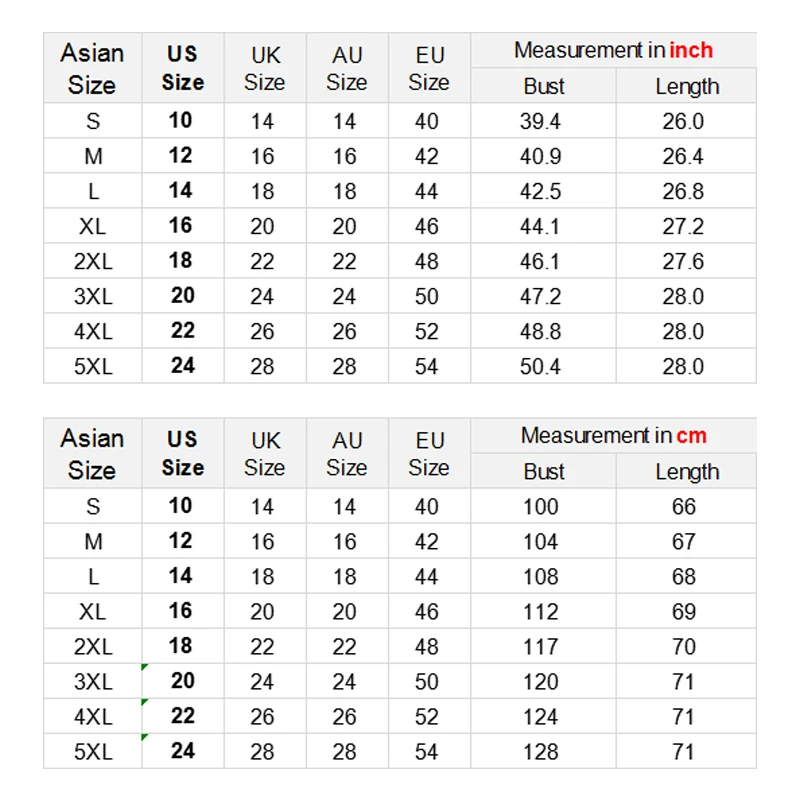Select the 'Measurement in cm' header cell
The image size is (800, 800).
(x=613, y=436)
